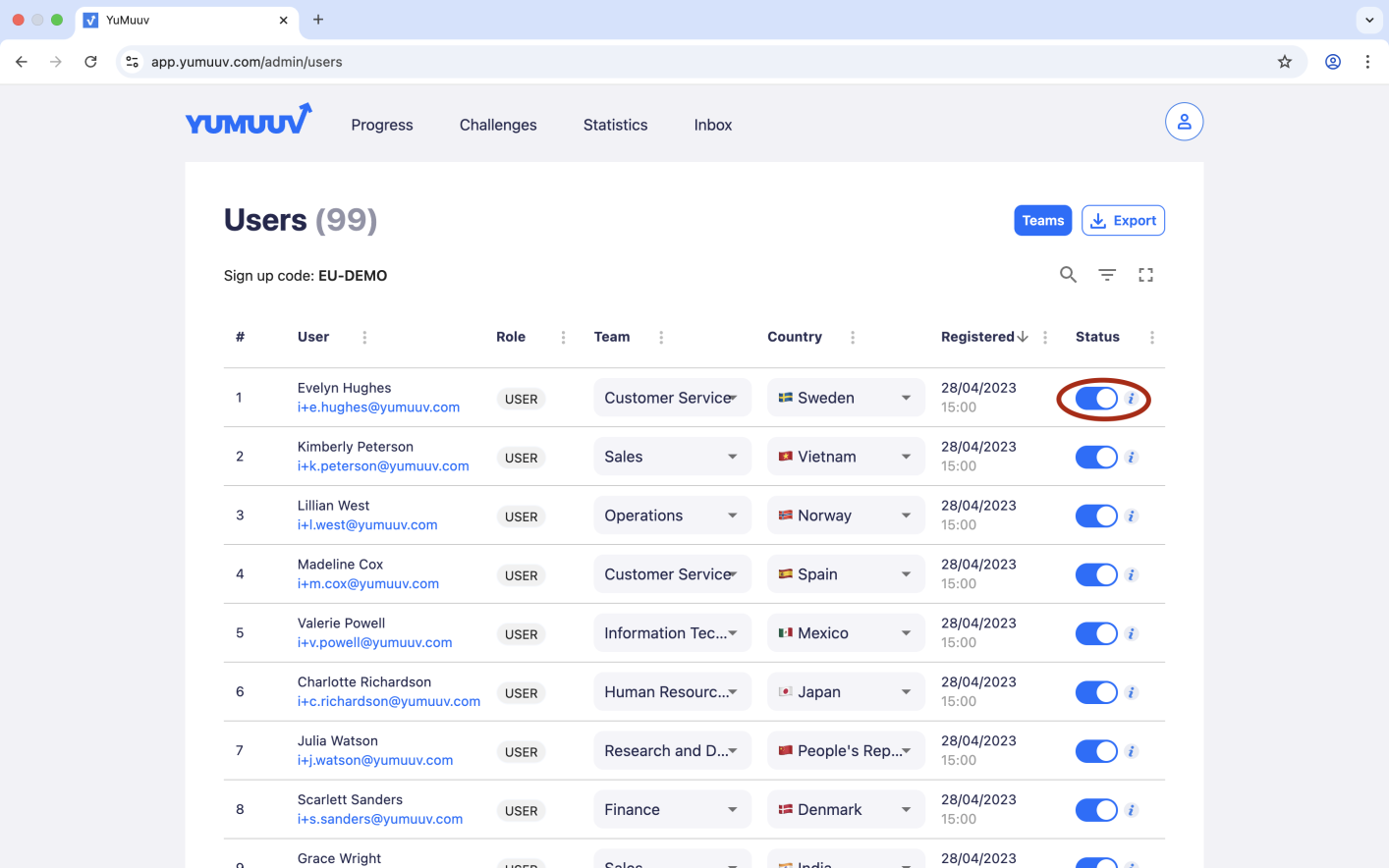Toggle status switch for Valerie Powell
The width and height of the screenshot is (1389, 868).
point(1096,634)
